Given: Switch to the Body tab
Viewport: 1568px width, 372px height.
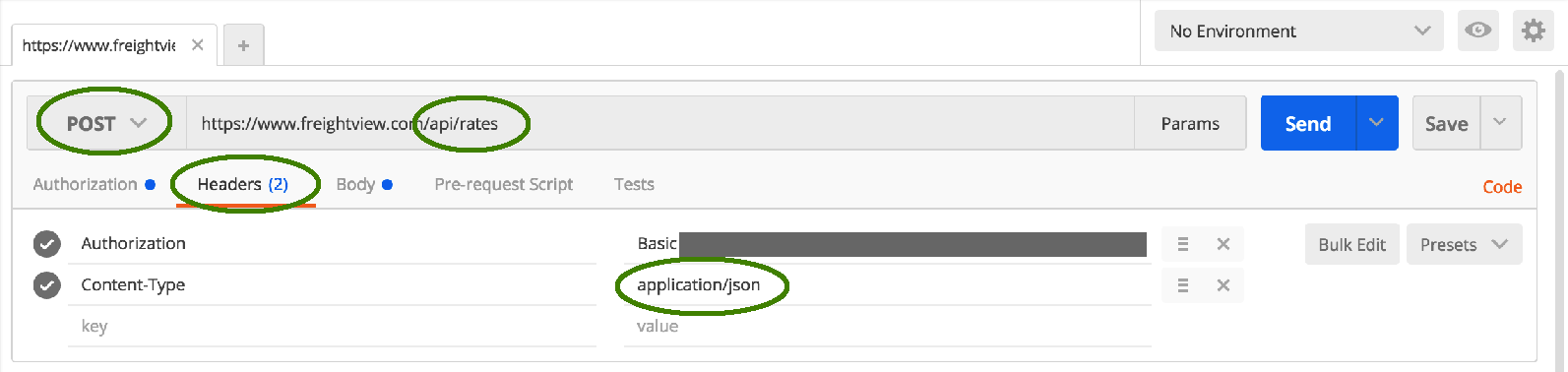Looking at the screenshot, I should [364, 184].
